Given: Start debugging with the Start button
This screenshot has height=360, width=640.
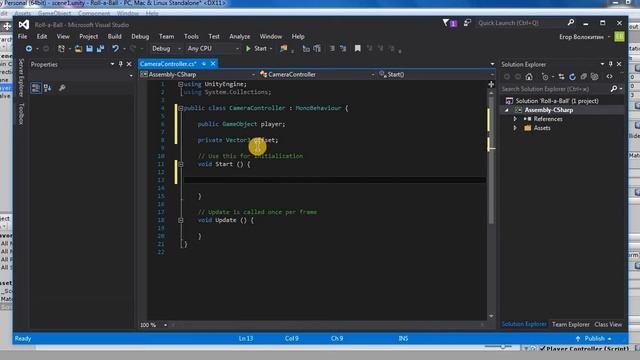Looking at the screenshot, I should (259, 49).
